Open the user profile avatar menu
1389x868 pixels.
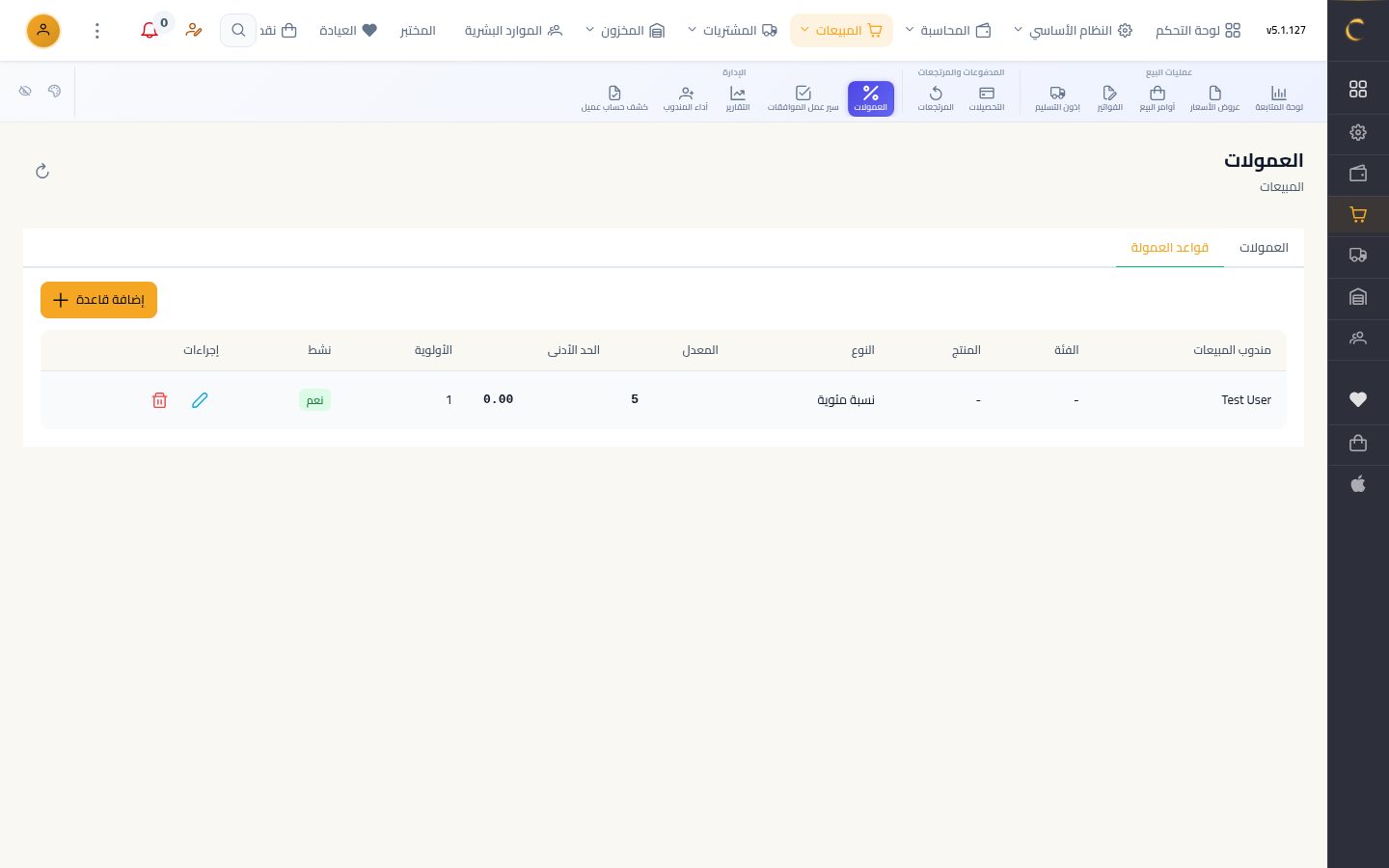(43, 31)
